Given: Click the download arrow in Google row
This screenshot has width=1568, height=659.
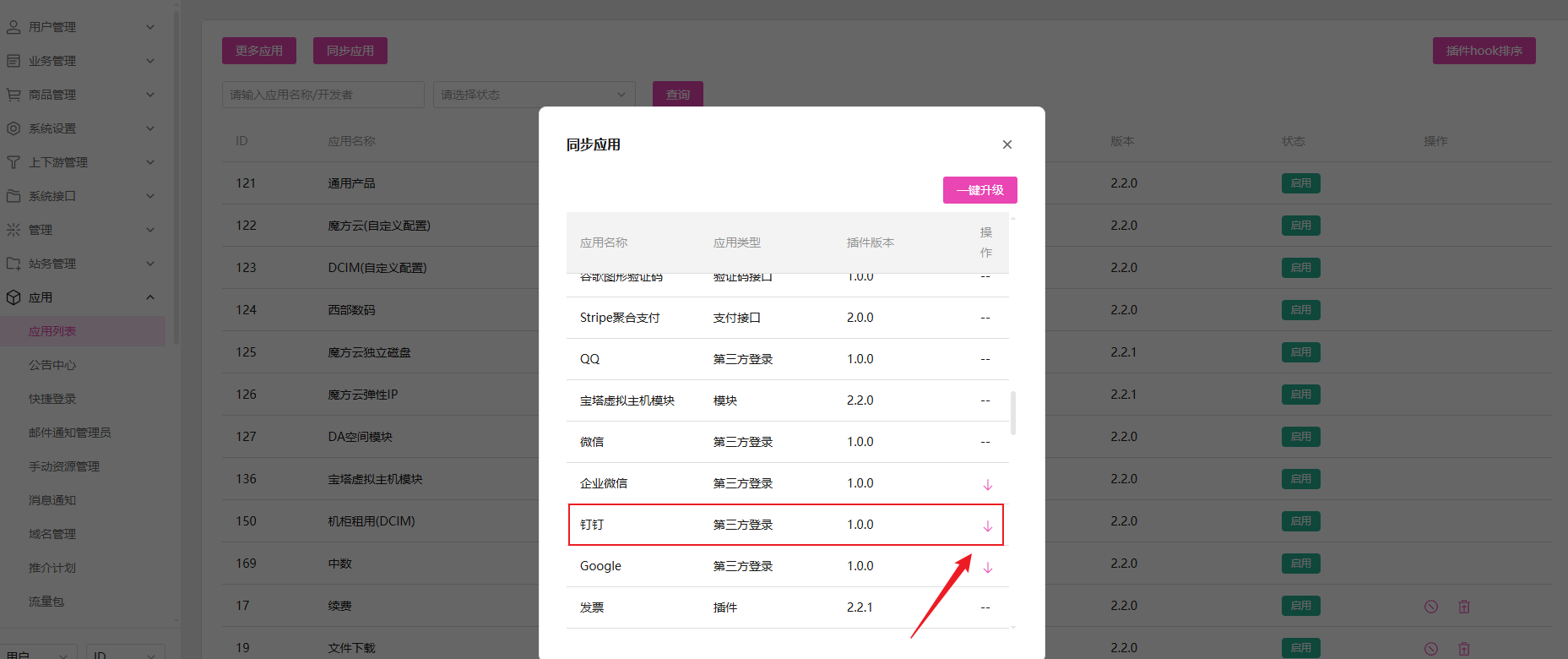Looking at the screenshot, I should 987,568.
